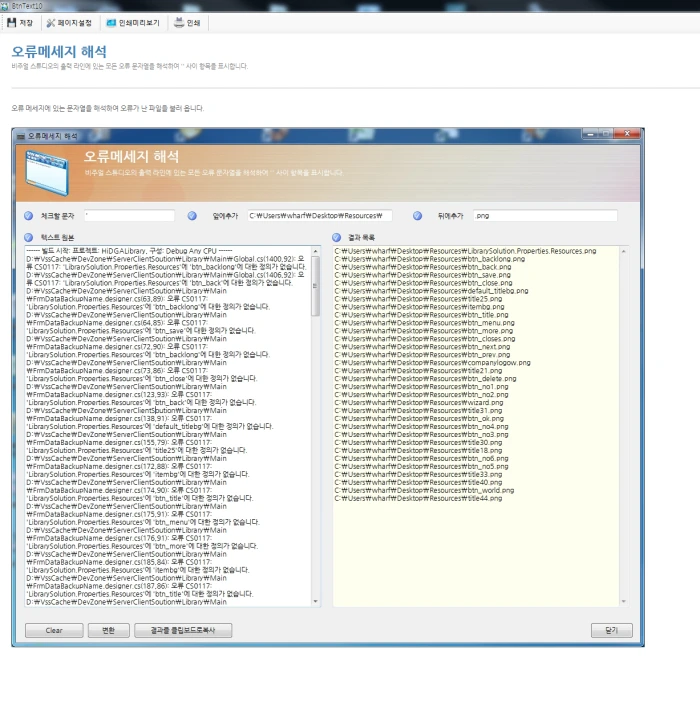
Task: Click result line btn_ok.png
Action: point(419,419)
